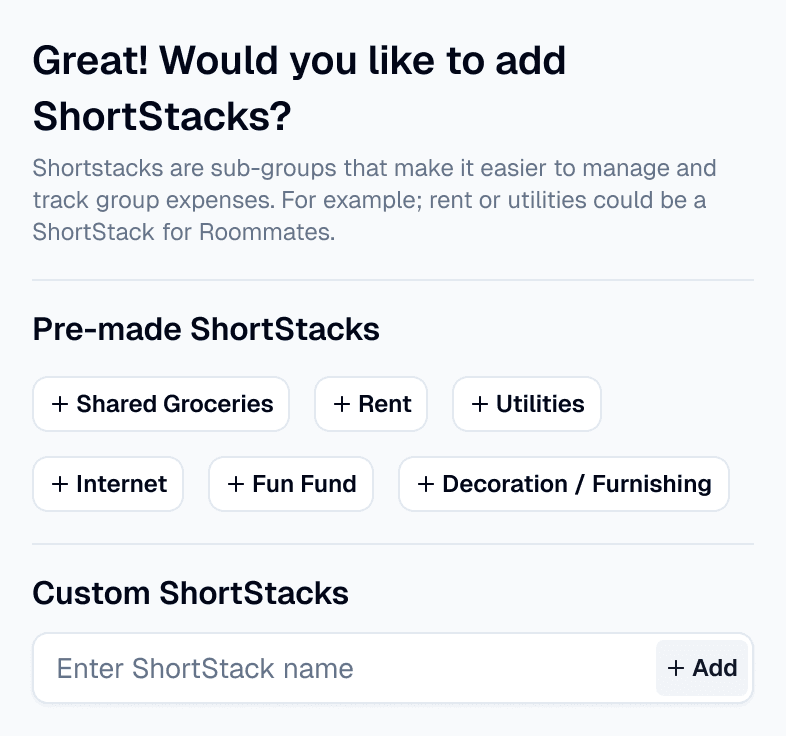
Task: Click the Custom ShortStacks heading
Action: click(191, 593)
